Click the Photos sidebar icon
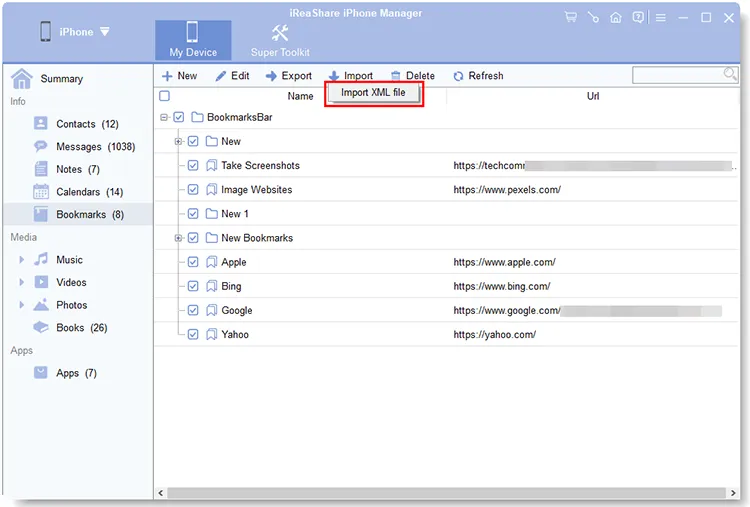The height and width of the screenshot is (507, 750). coord(41,304)
